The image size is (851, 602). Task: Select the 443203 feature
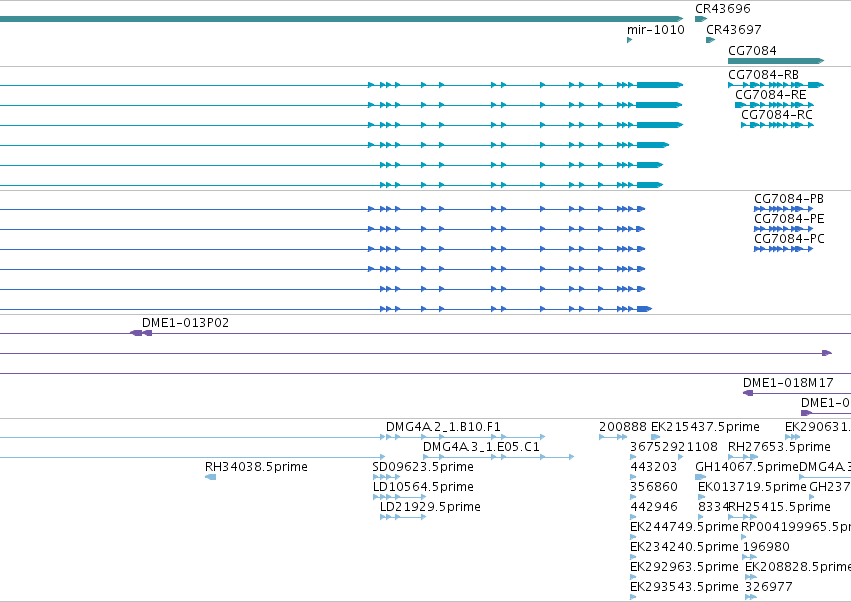[633, 477]
